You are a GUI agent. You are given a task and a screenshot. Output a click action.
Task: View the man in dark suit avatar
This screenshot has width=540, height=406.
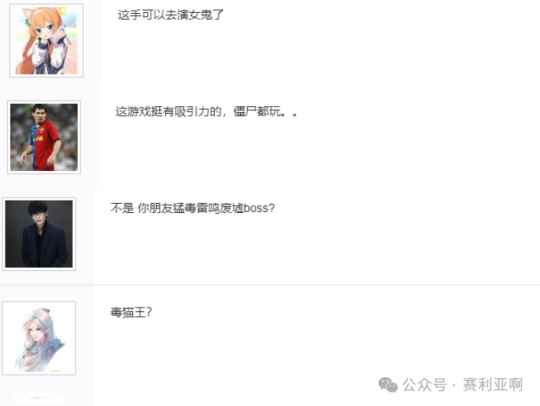(x=39, y=234)
